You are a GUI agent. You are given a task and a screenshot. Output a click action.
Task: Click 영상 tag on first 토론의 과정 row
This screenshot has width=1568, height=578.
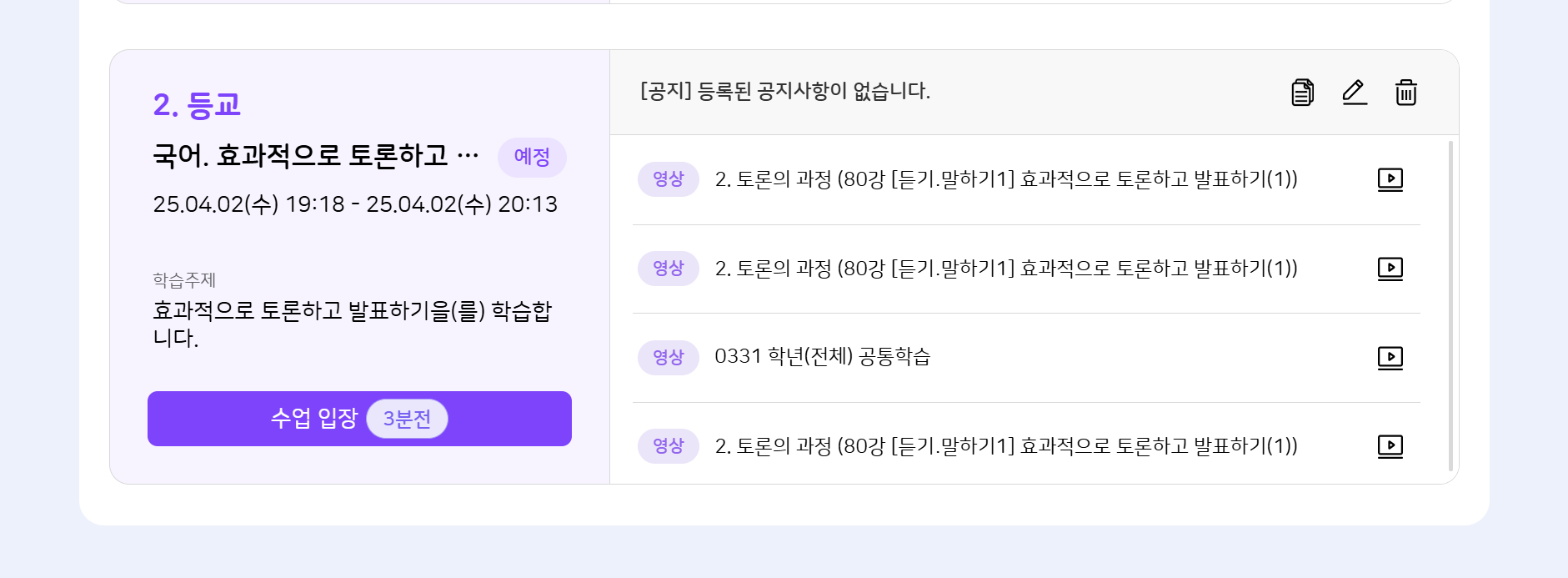(668, 179)
